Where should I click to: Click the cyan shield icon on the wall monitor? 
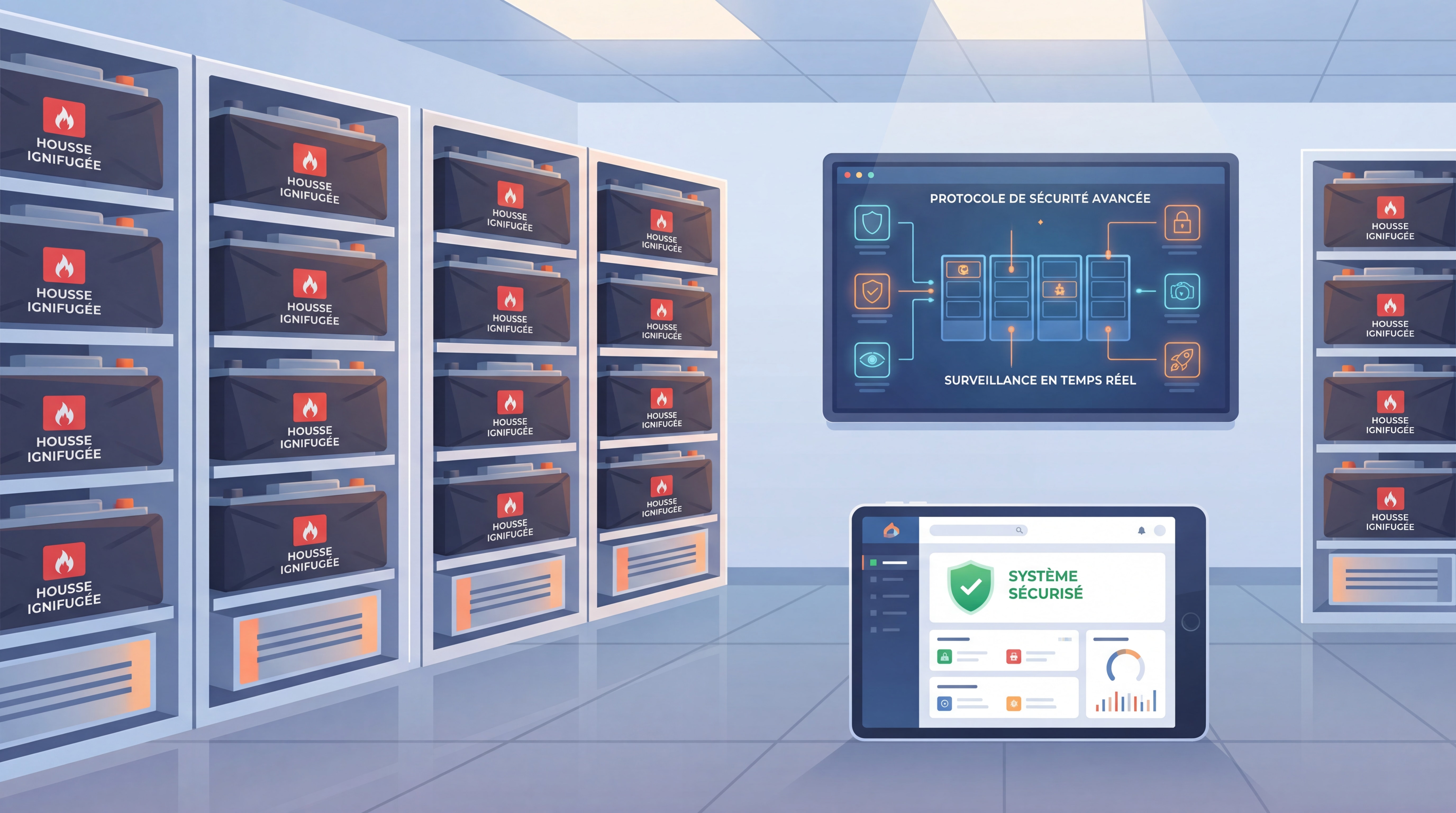872,223
